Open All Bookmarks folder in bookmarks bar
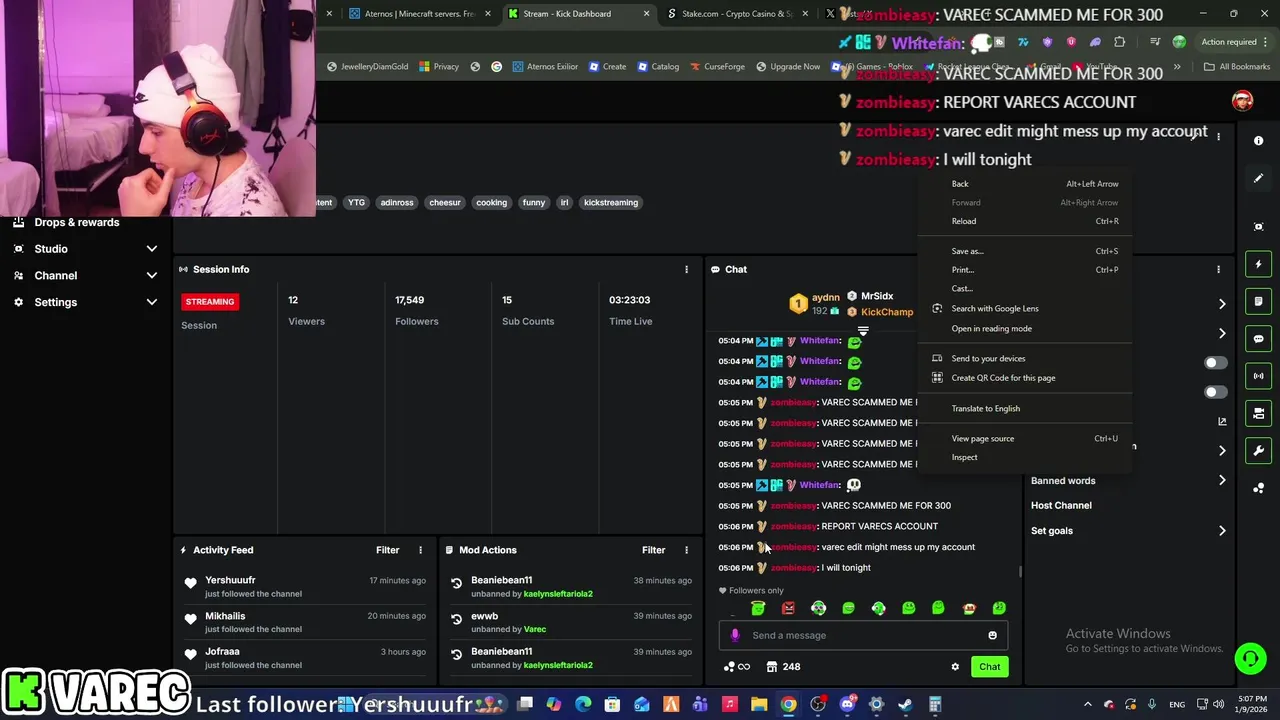Image resolution: width=1280 pixels, height=720 pixels. point(1237,67)
